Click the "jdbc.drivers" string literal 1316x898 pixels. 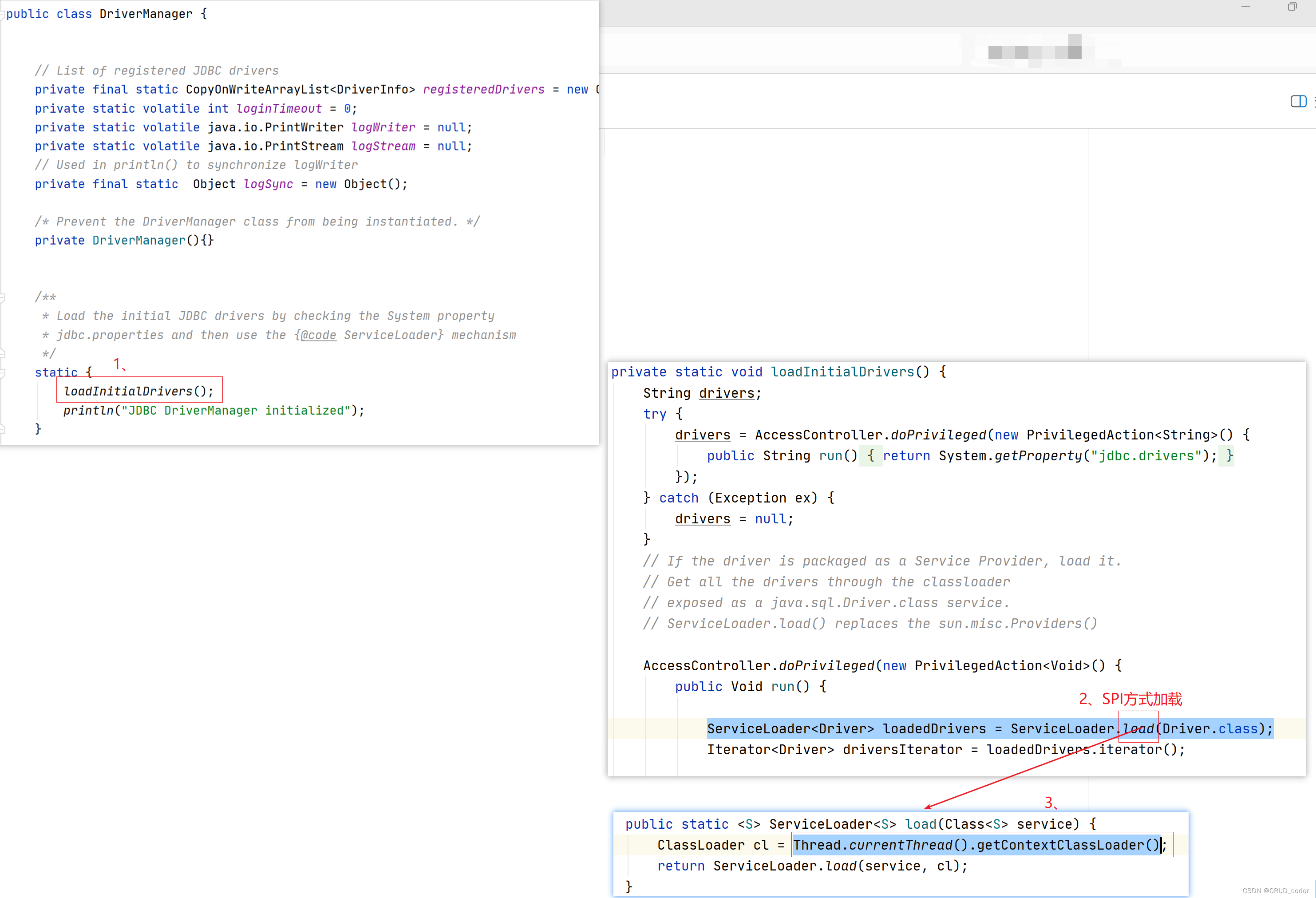1144,456
